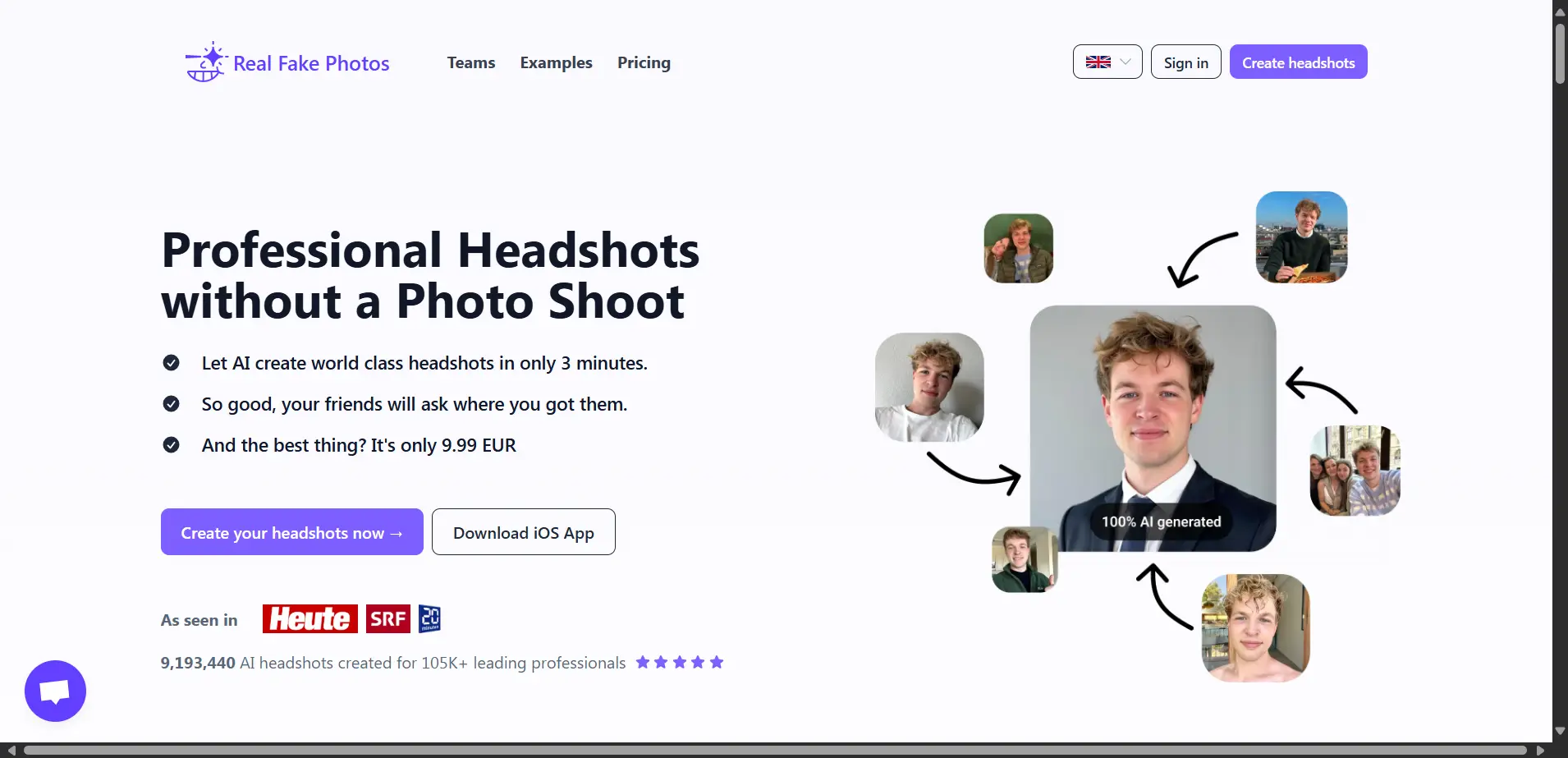Click checkmark beside 'Let AI create' line

171,363
